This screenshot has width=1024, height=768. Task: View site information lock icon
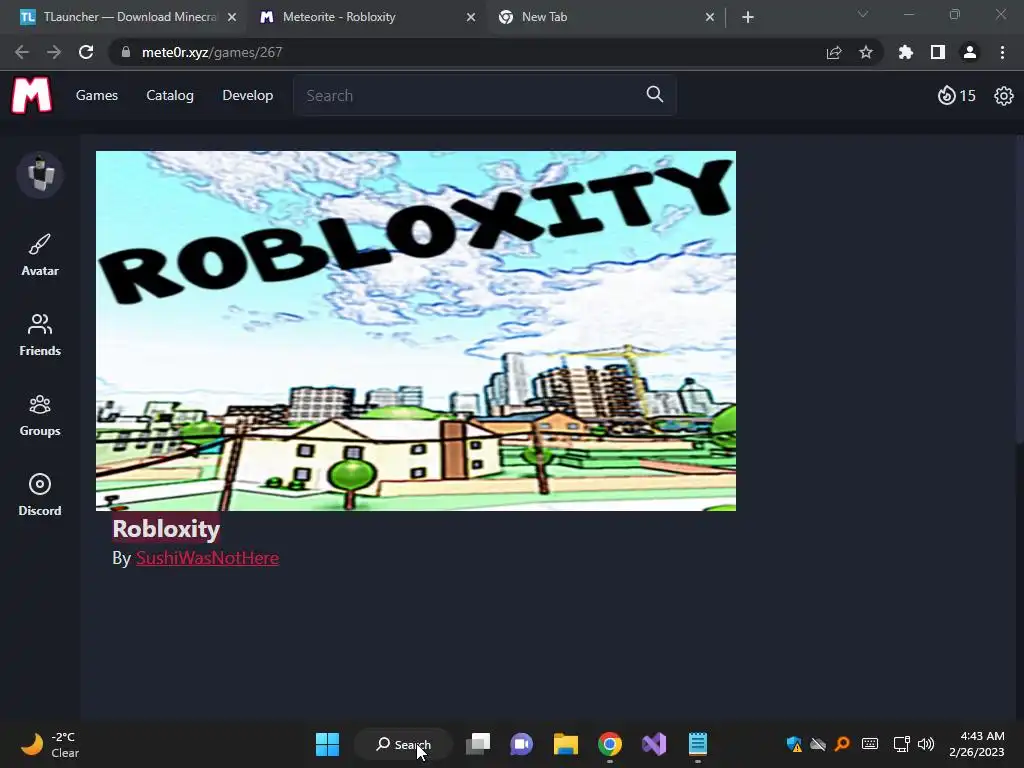[x=126, y=52]
